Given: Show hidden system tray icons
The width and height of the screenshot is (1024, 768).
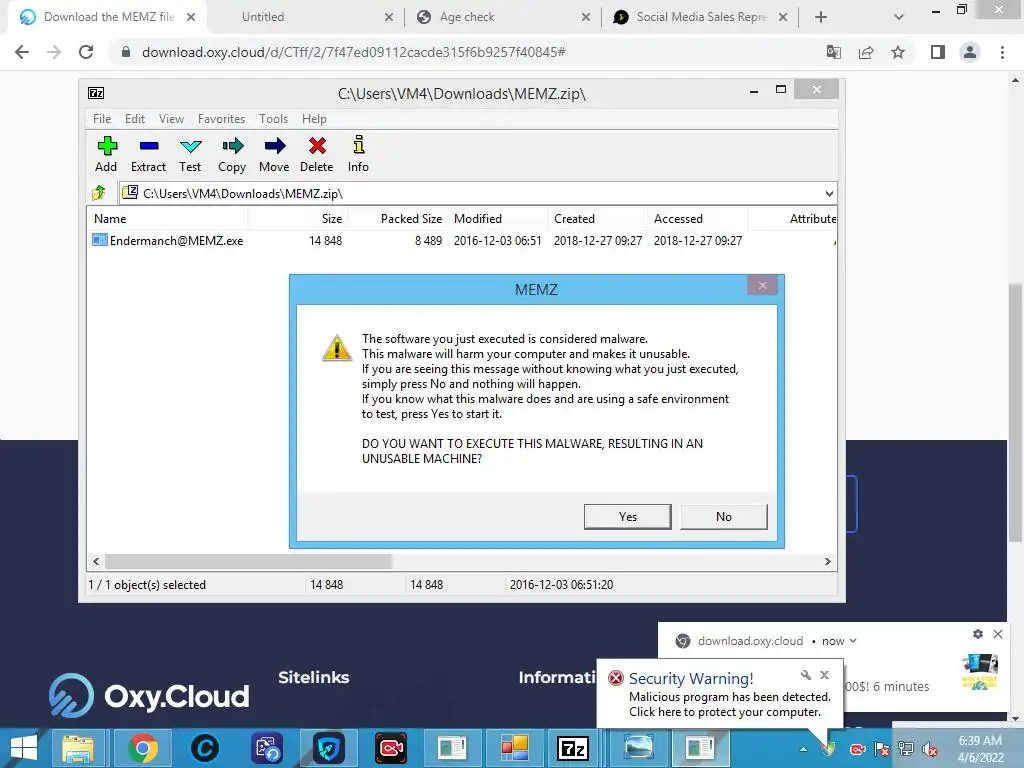Looking at the screenshot, I should [803, 749].
